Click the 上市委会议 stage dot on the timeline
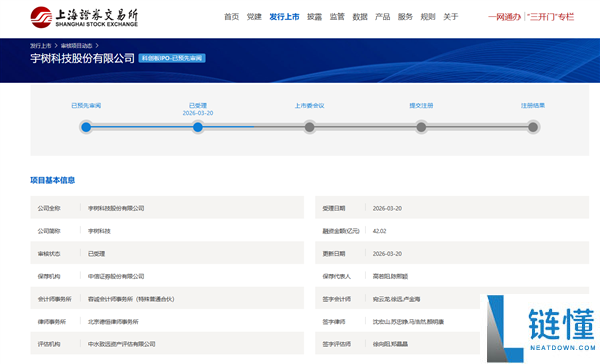 click(x=310, y=127)
